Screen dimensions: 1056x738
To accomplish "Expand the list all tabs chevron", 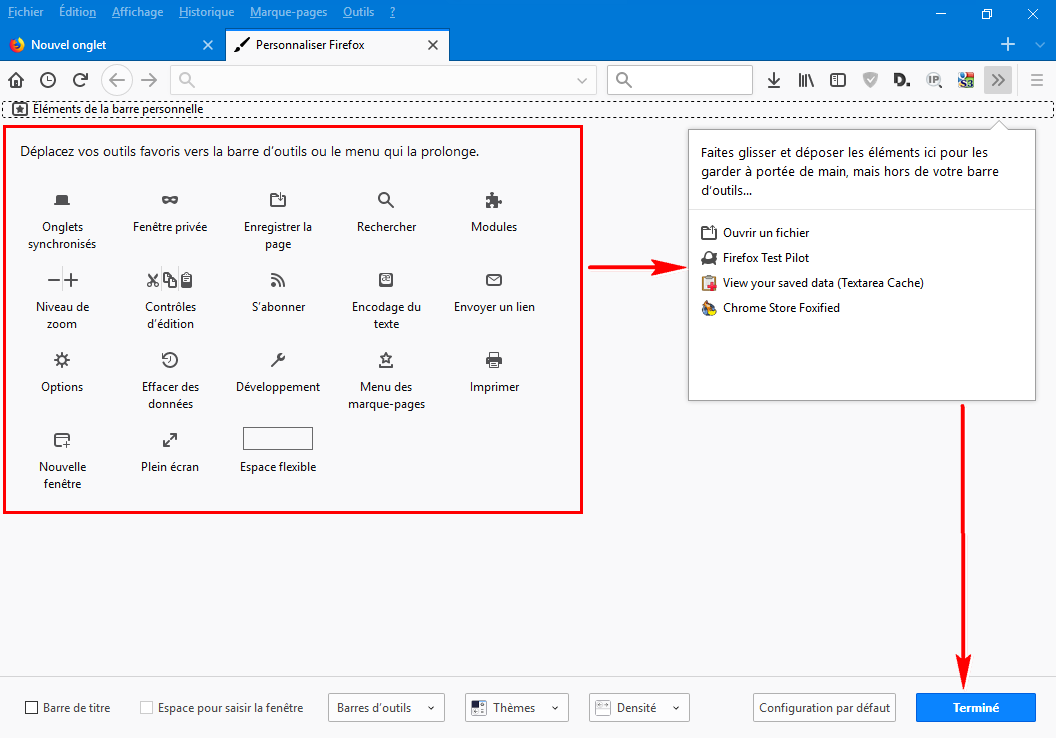I will pos(1040,44).
